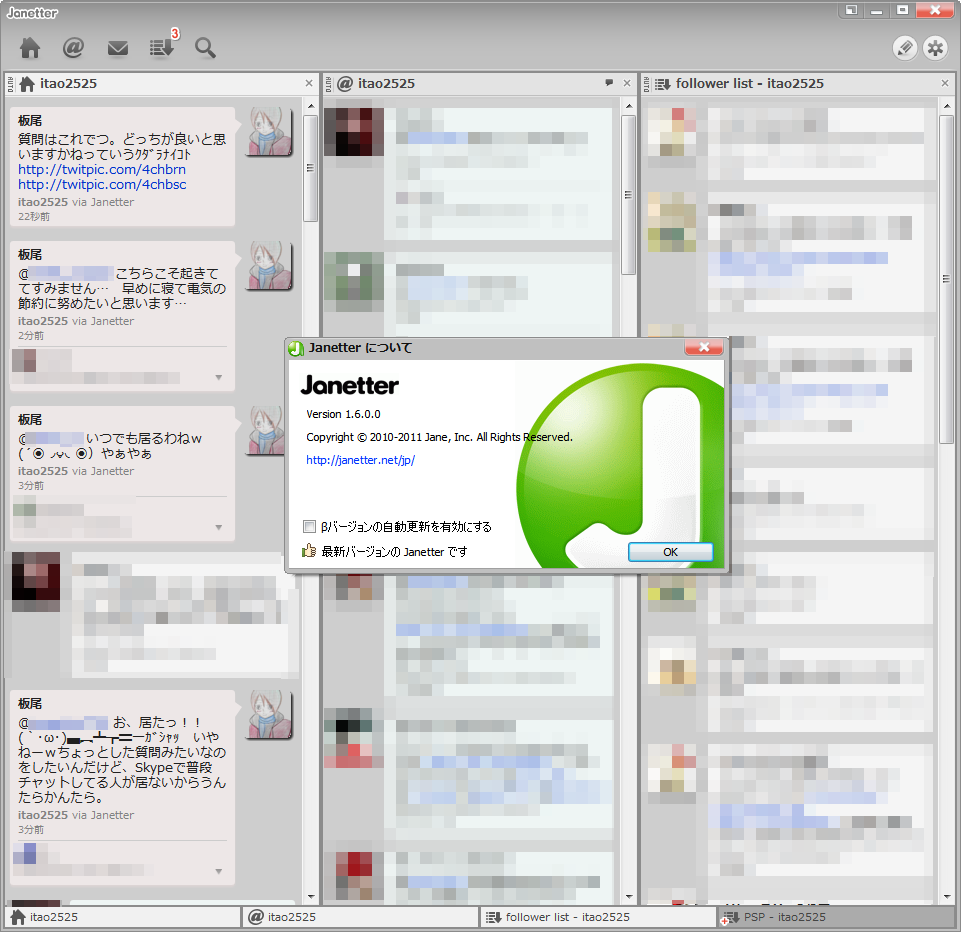961x932 pixels.
Task: Switch to PSP - itao2525 bottom tab
Action: point(837,917)
